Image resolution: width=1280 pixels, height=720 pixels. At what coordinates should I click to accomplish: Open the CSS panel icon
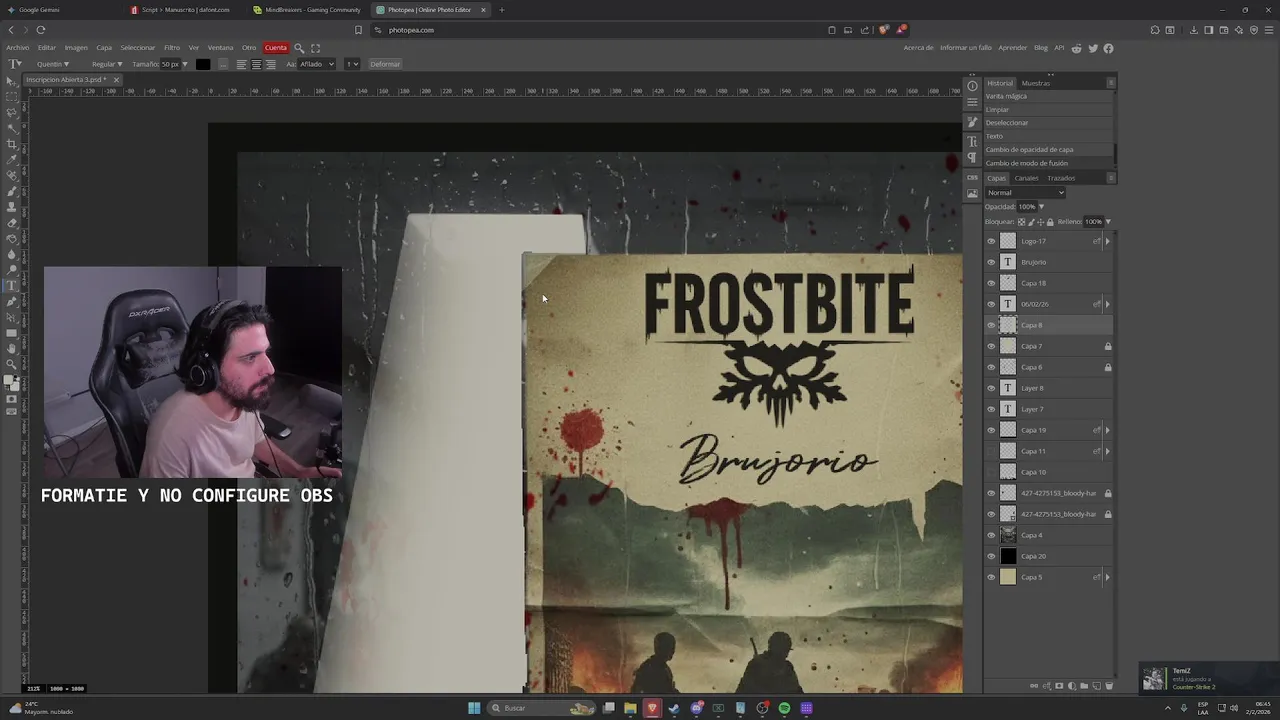click(972, 178)
